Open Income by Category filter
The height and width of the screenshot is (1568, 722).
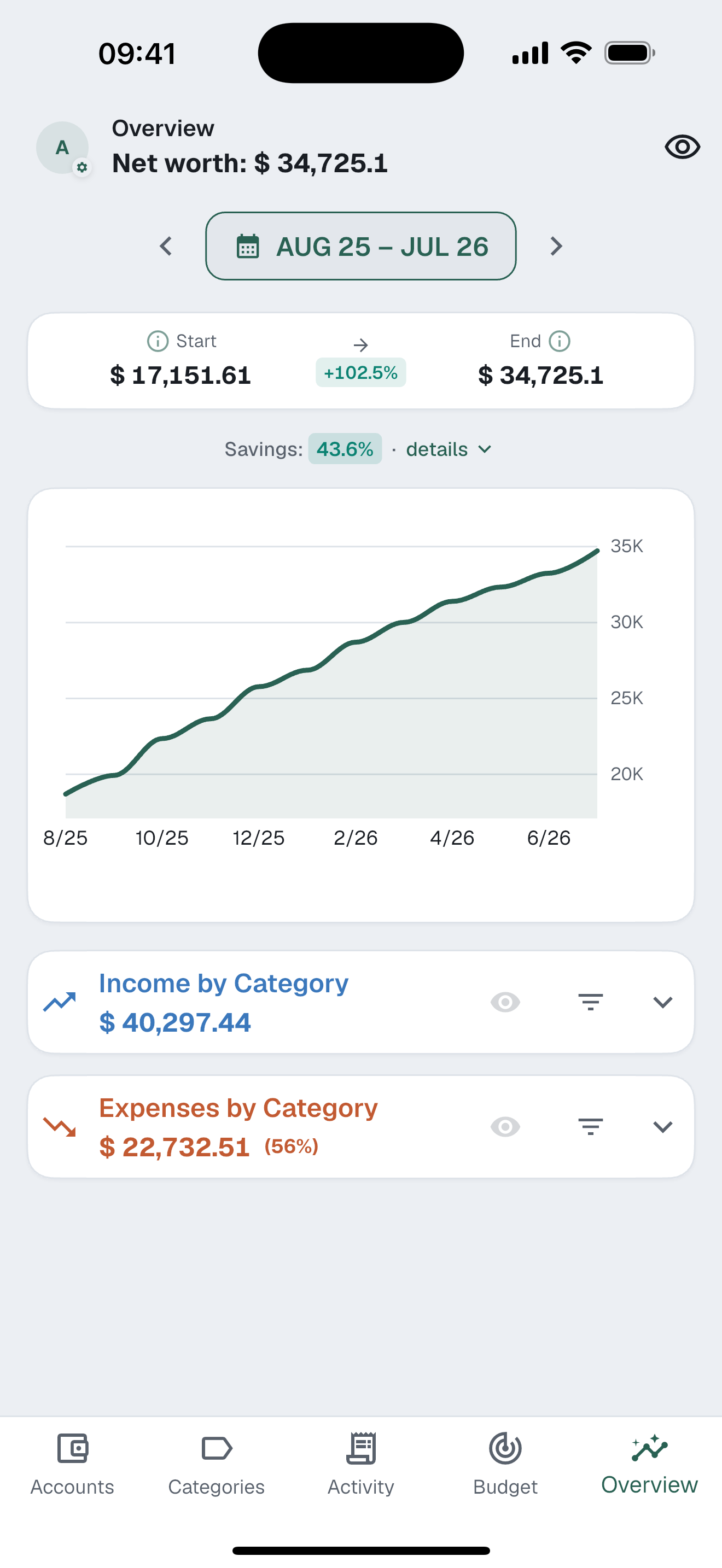click(591, 1002)
